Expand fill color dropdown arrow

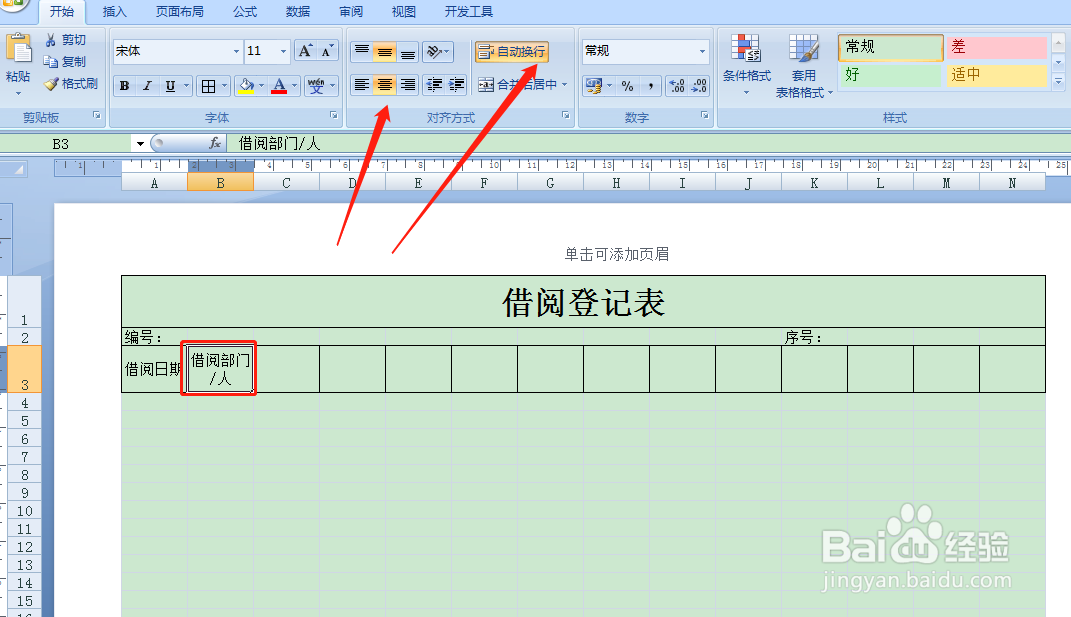262,86
